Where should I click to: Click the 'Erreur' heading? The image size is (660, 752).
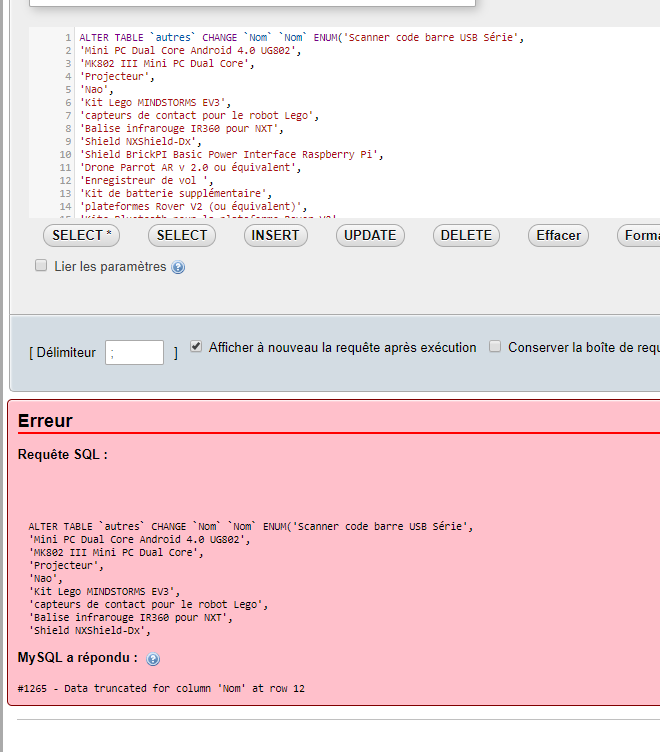tap(45, 421)
